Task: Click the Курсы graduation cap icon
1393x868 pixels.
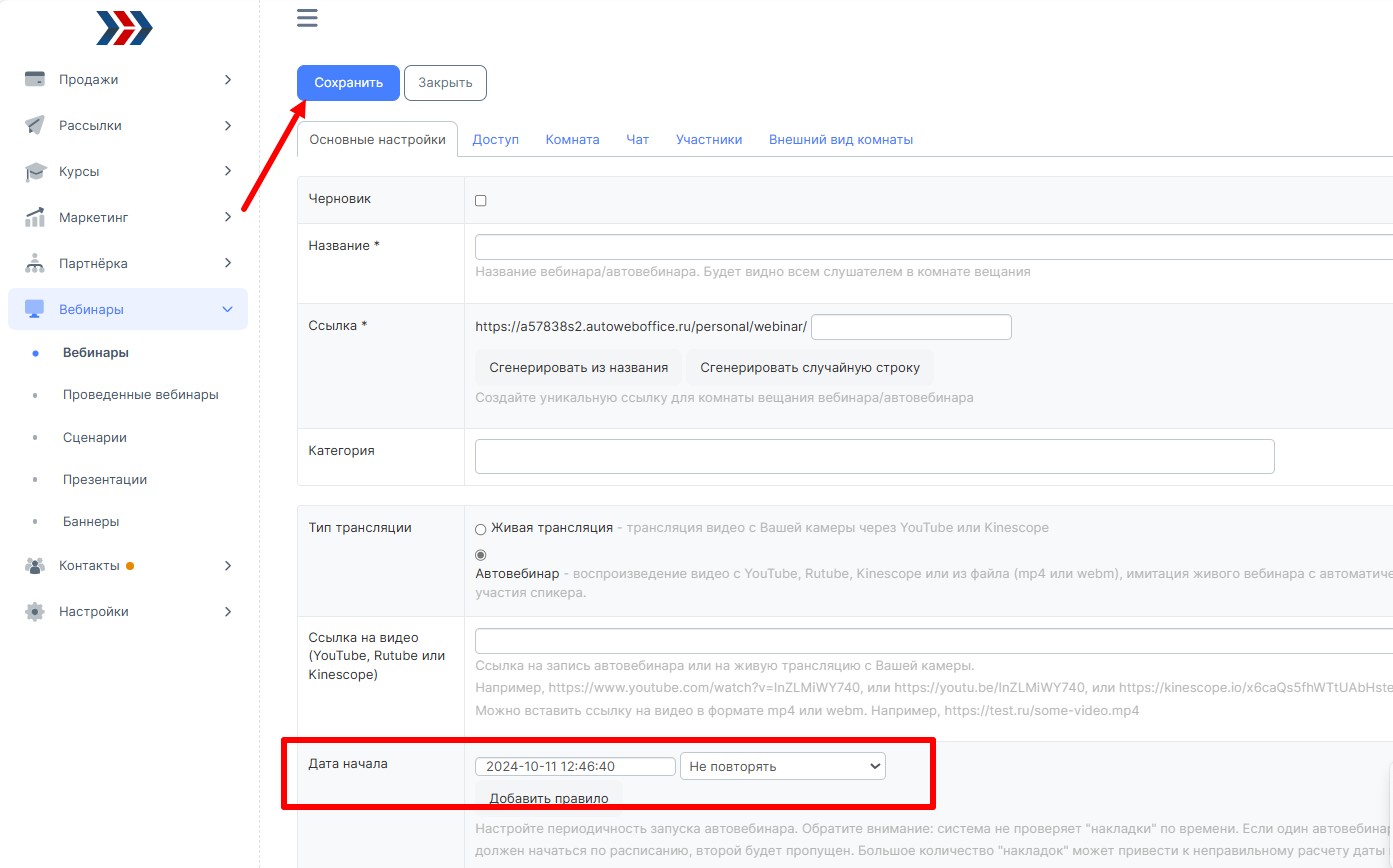Action: 35,172
